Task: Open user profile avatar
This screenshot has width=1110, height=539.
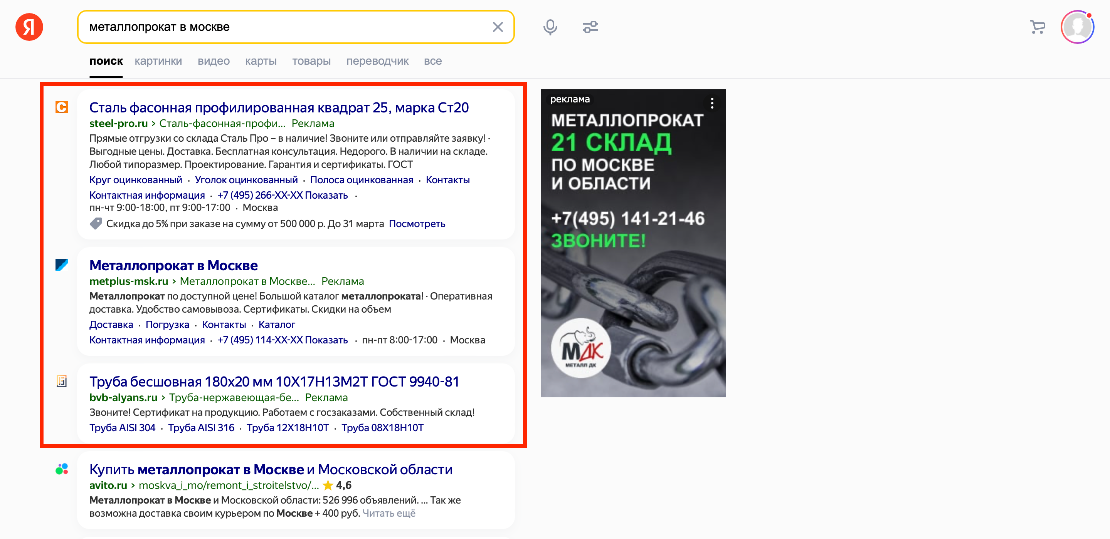Action: click(x=1077, y=27)
